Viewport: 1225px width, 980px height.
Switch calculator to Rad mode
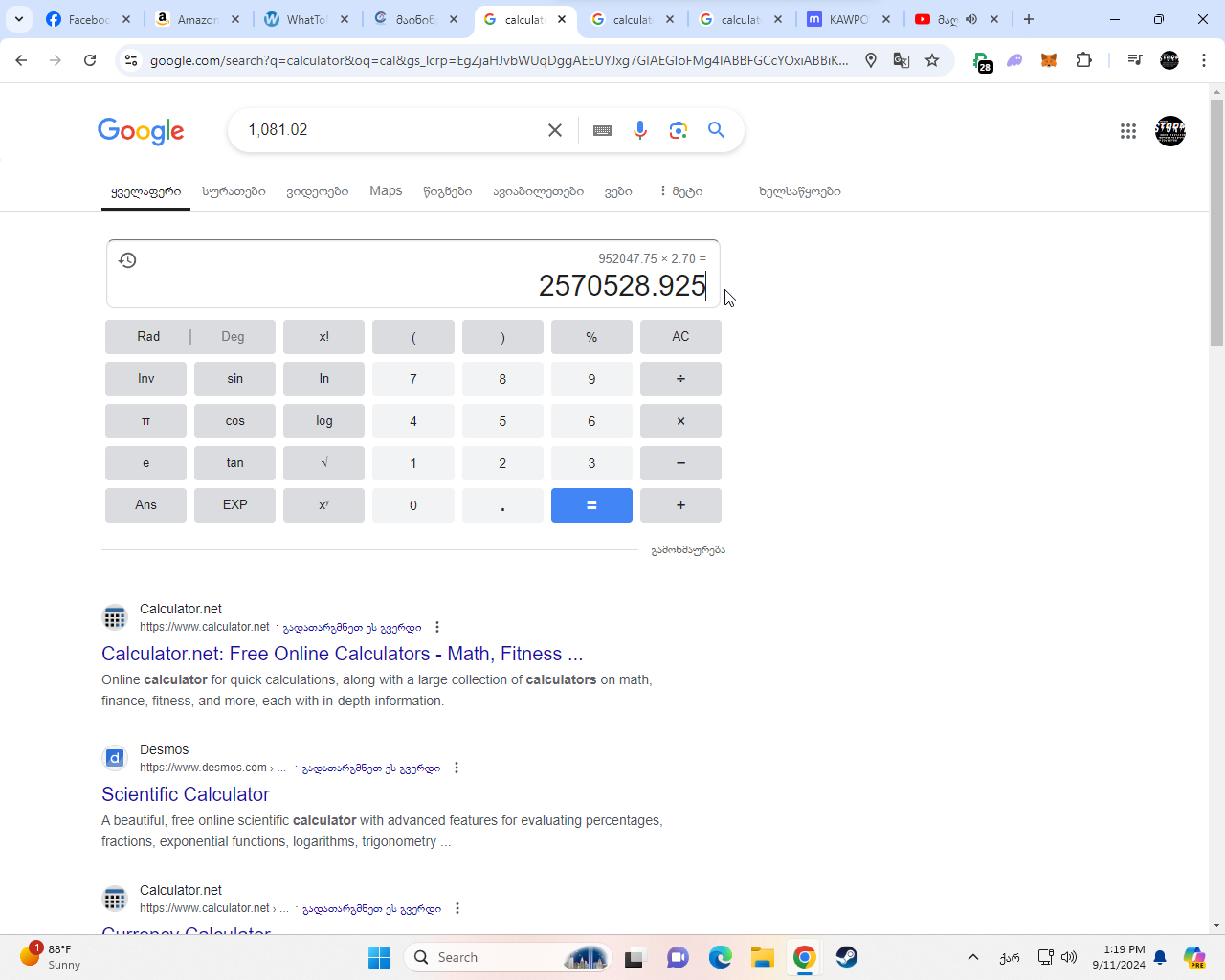tap(148, 337)
